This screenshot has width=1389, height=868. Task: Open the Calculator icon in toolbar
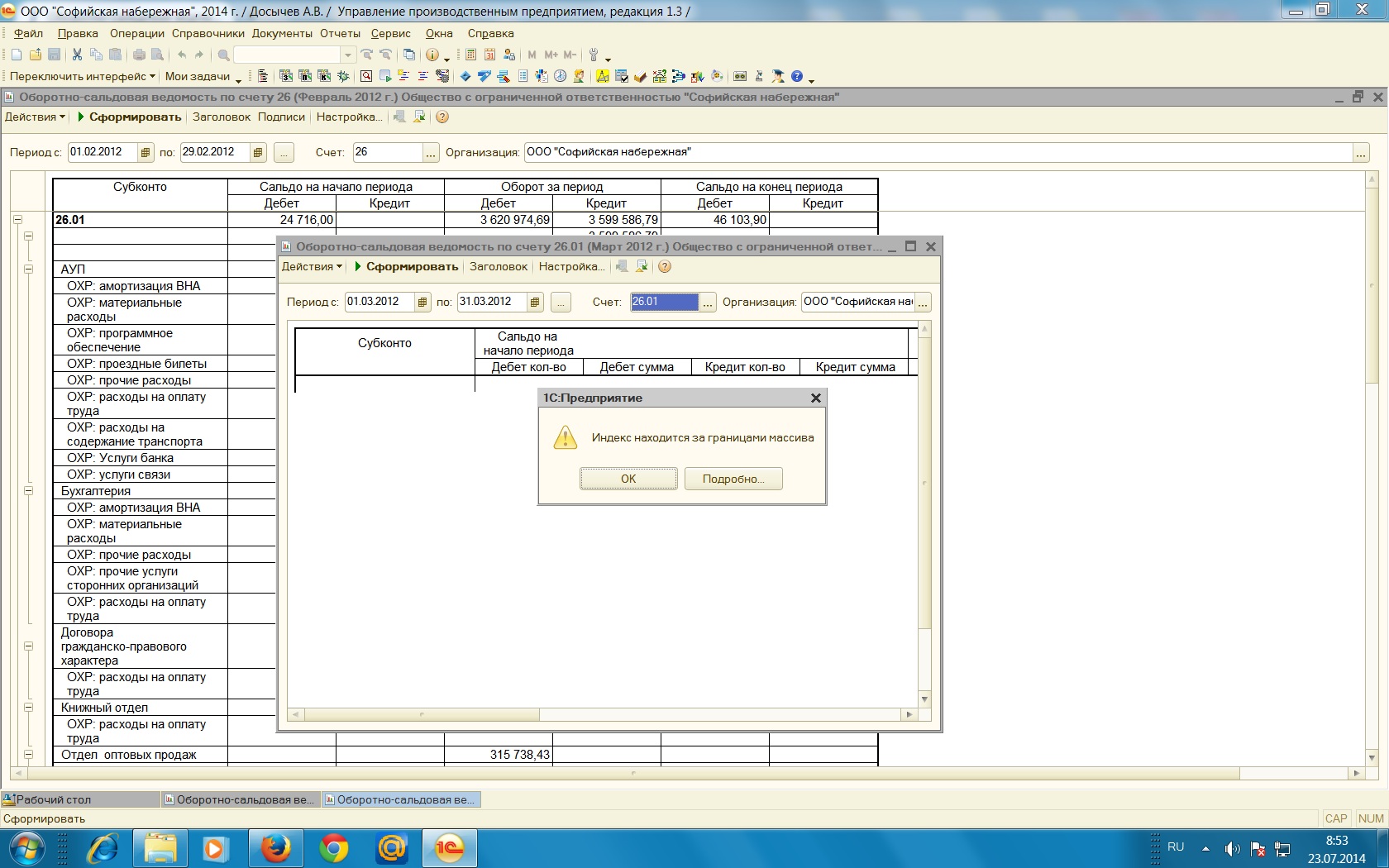coord(470,55)
